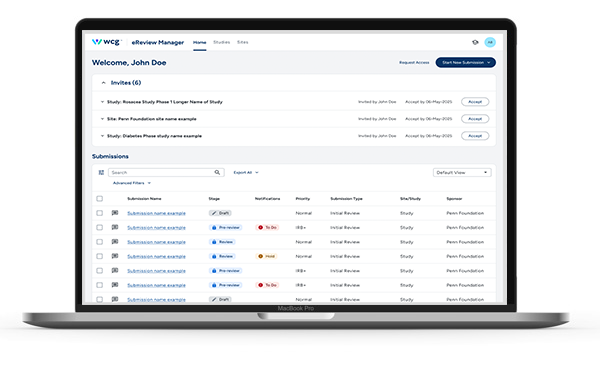Viewport: 600px width, 367px height.
Task: Click the Draft stage badge in the first row
Action: click(220, 213)
